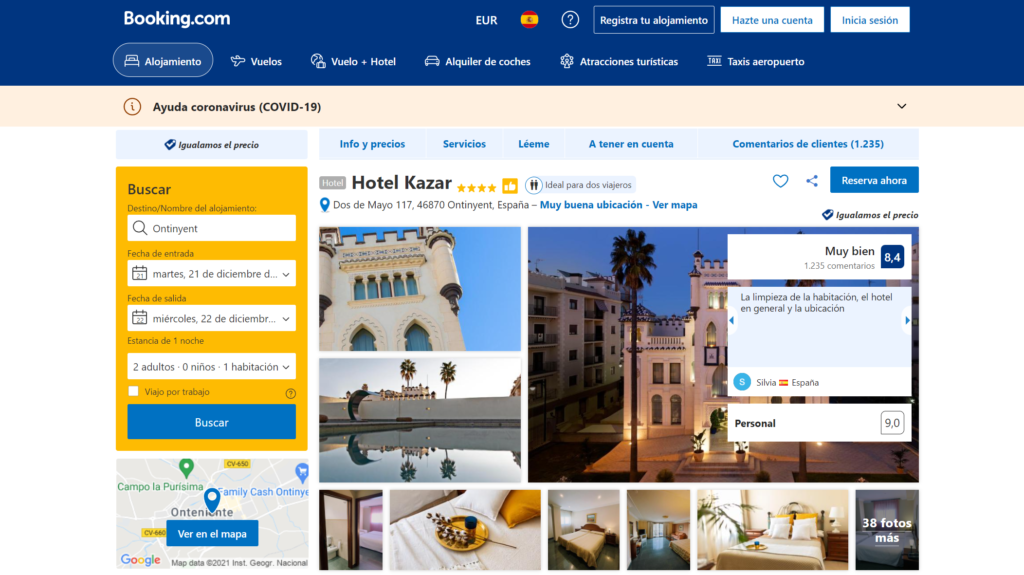Viewport: 1024px width, 575px height.
Task: Open the Fecha de entrada date dropdown
Action: (212, 274)
